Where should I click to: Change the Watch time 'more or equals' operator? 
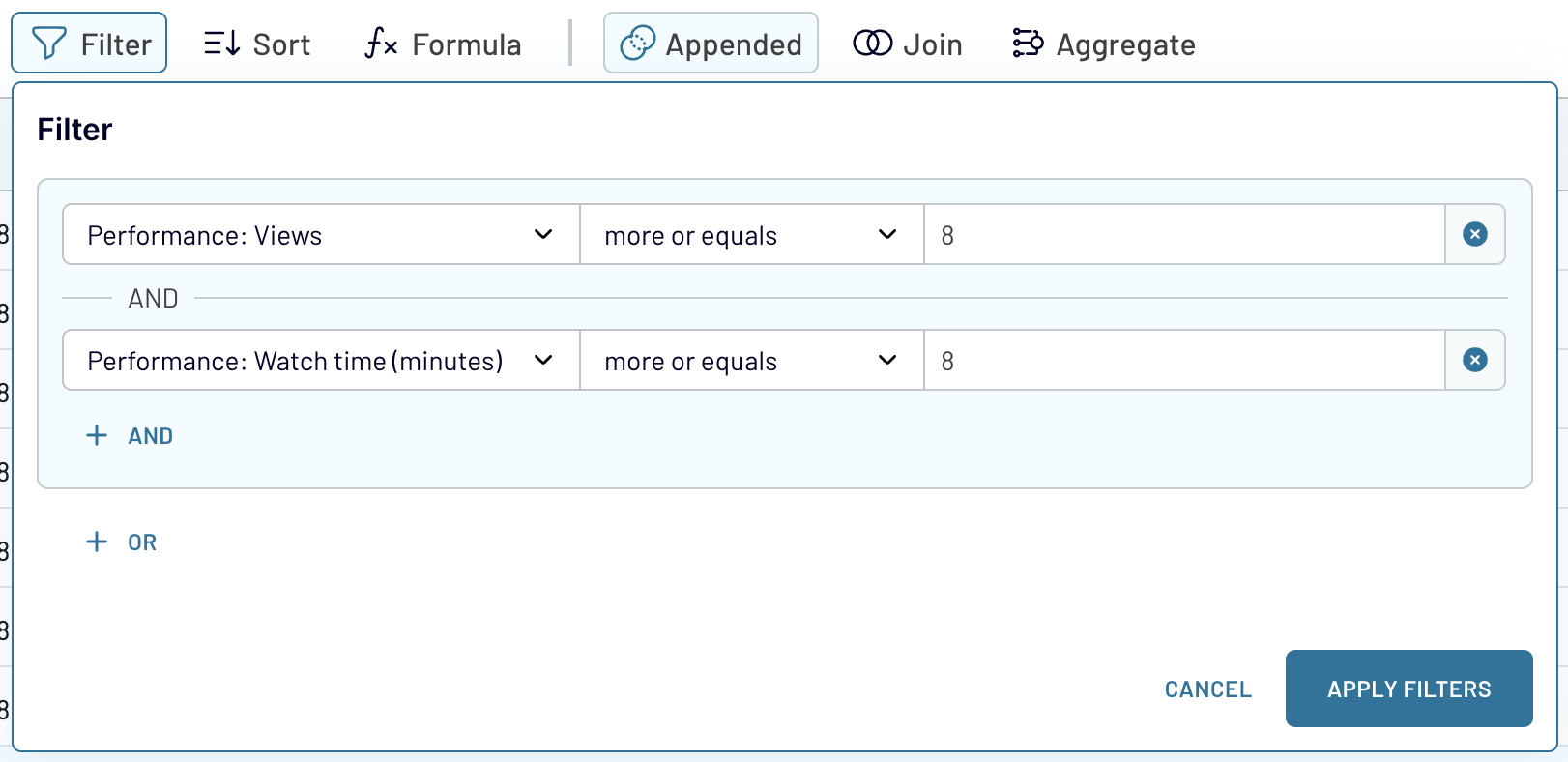point(751,360)
